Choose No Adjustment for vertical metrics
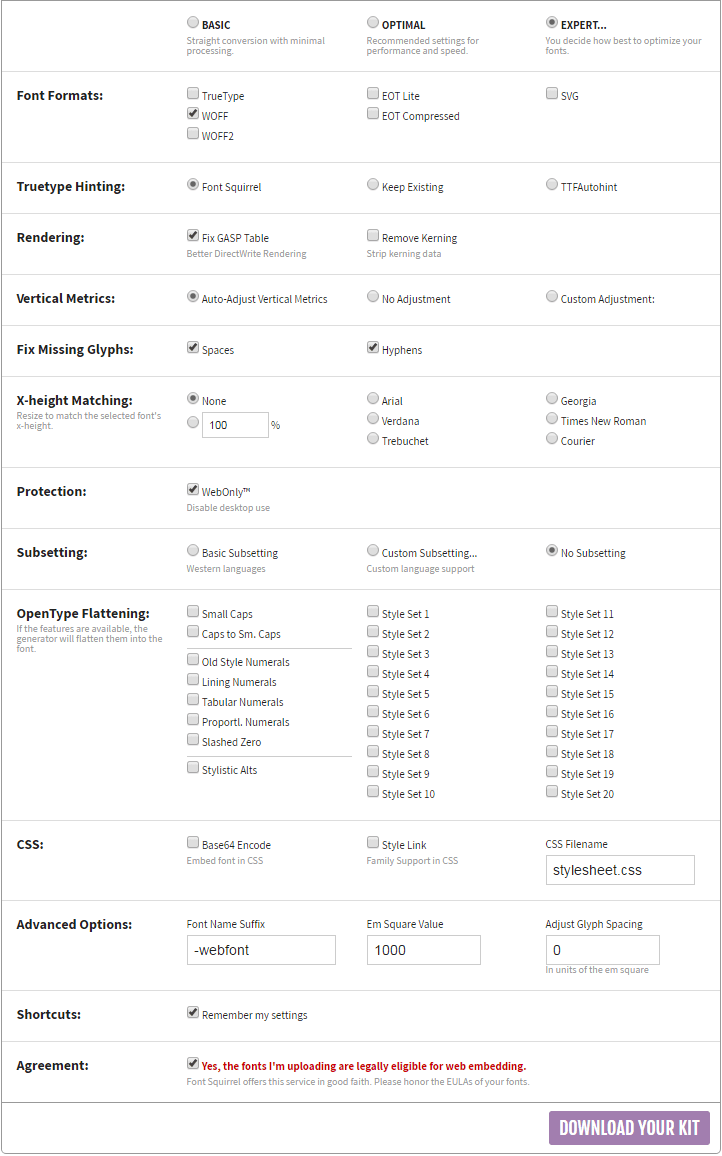Image resolution: width=722 pixels, height=1156 pixels. 372,296
